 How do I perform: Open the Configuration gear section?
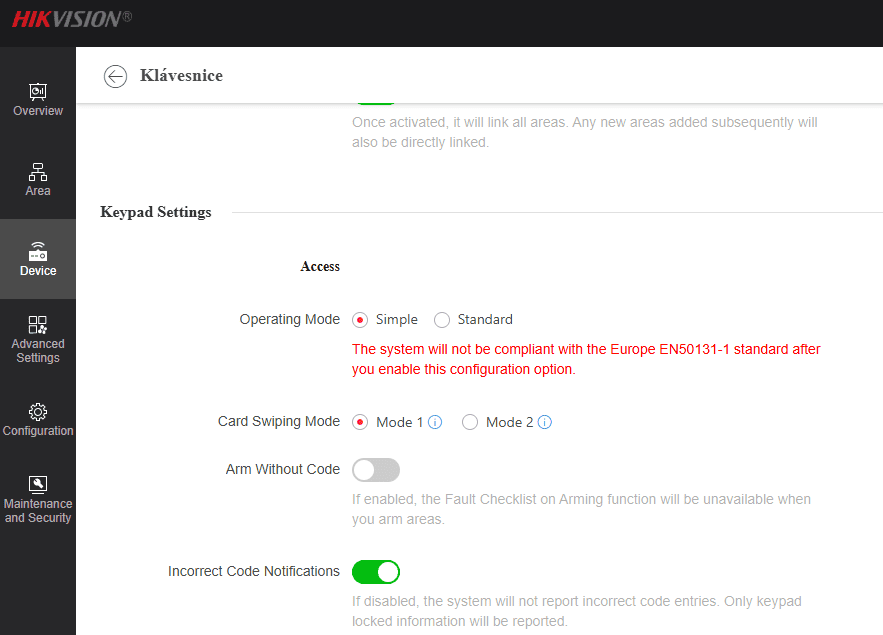[x=38, y=419]
